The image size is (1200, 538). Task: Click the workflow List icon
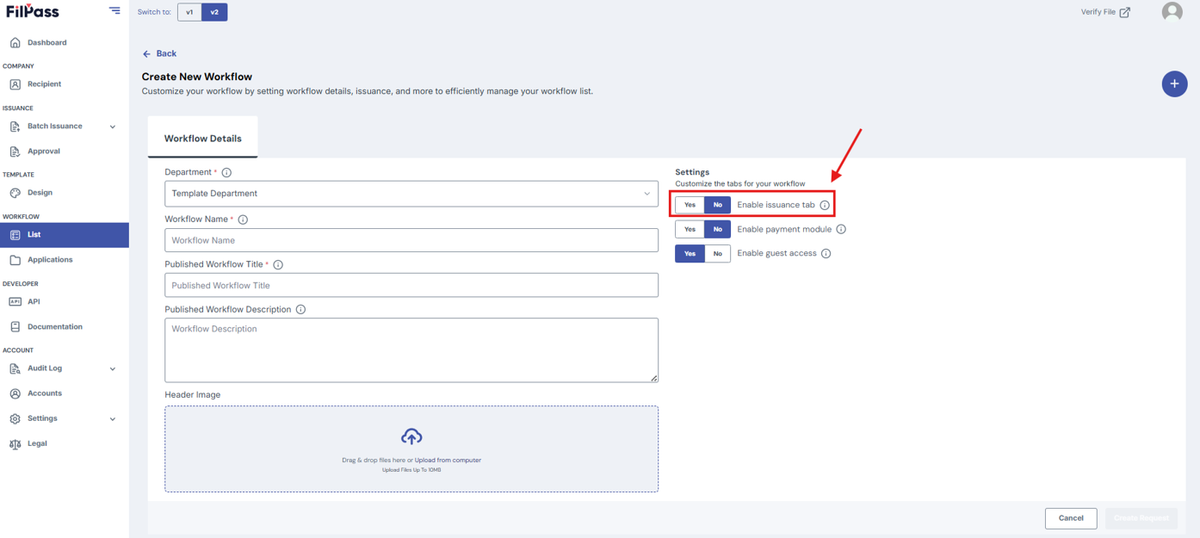(x=15, y=235)
